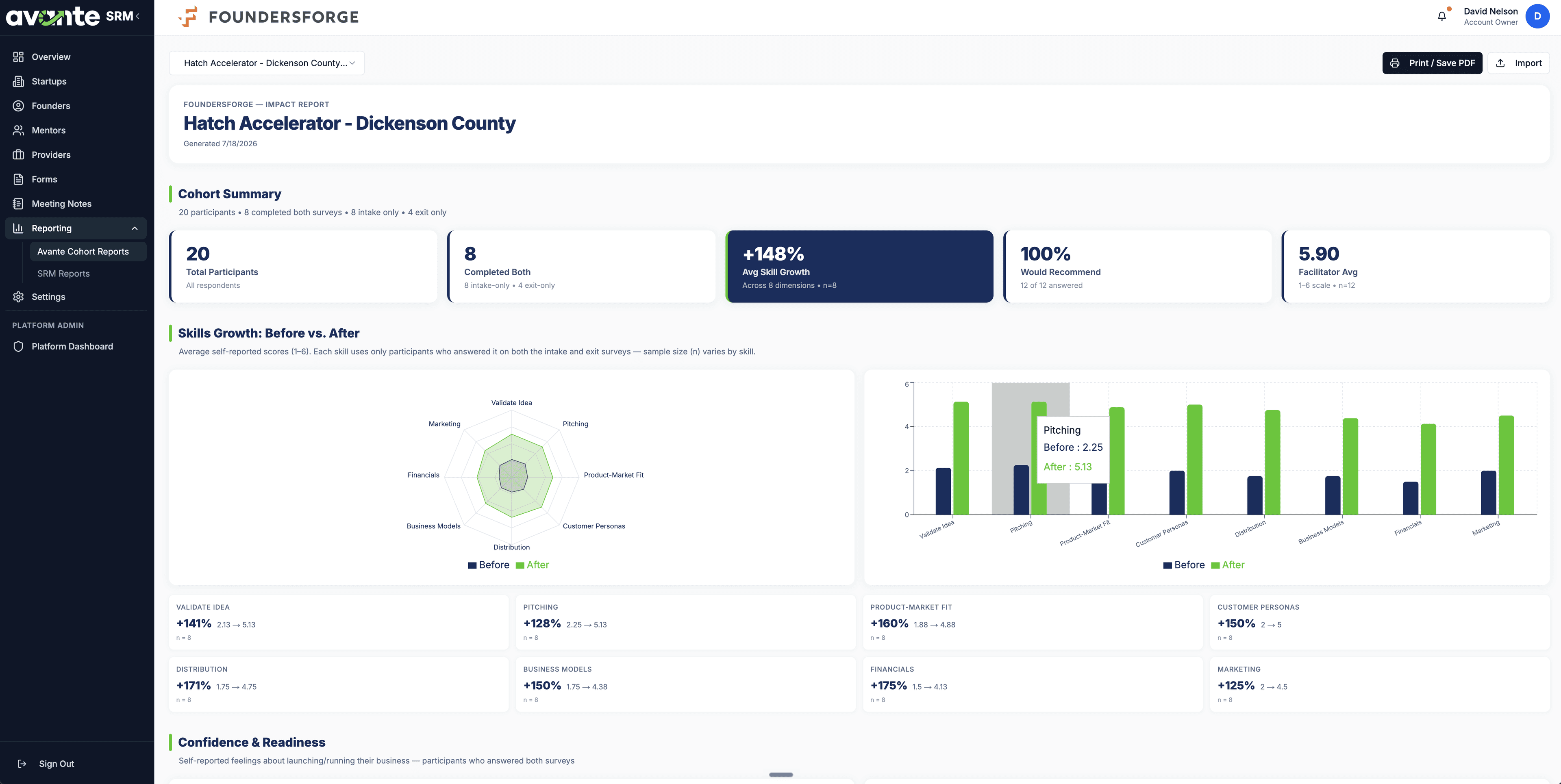Go to Founders page
This screenshot has height=784, width=1561.
point(76,106)
